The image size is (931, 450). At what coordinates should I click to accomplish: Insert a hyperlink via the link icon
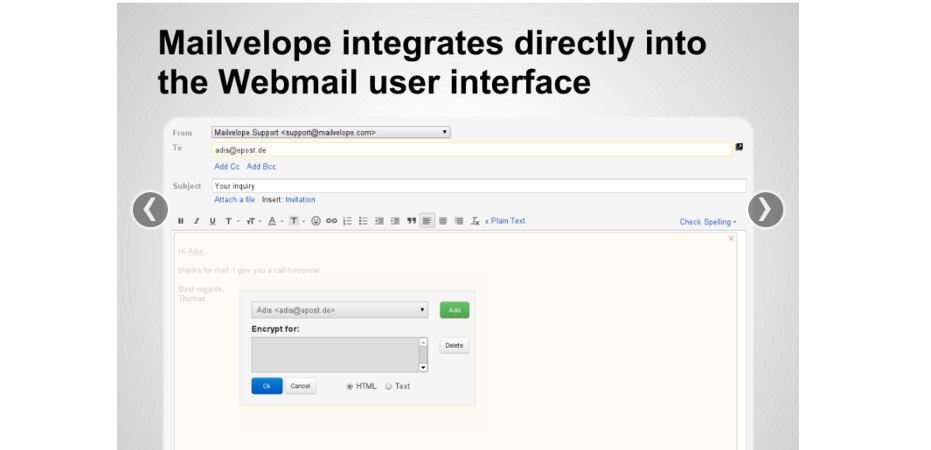click(x=332, y=221)
